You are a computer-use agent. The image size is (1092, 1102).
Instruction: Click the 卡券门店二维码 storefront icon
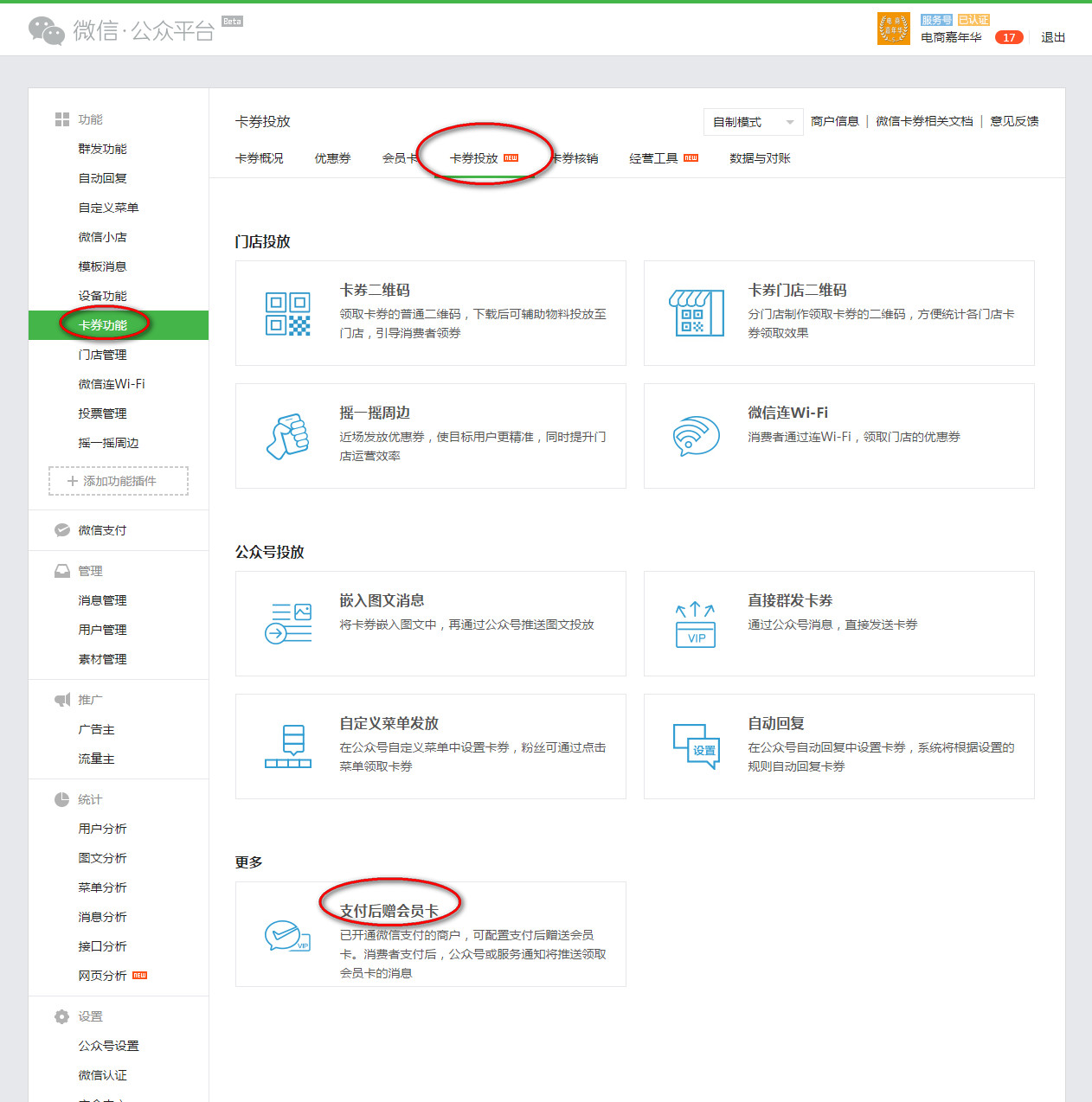point(697,313)
